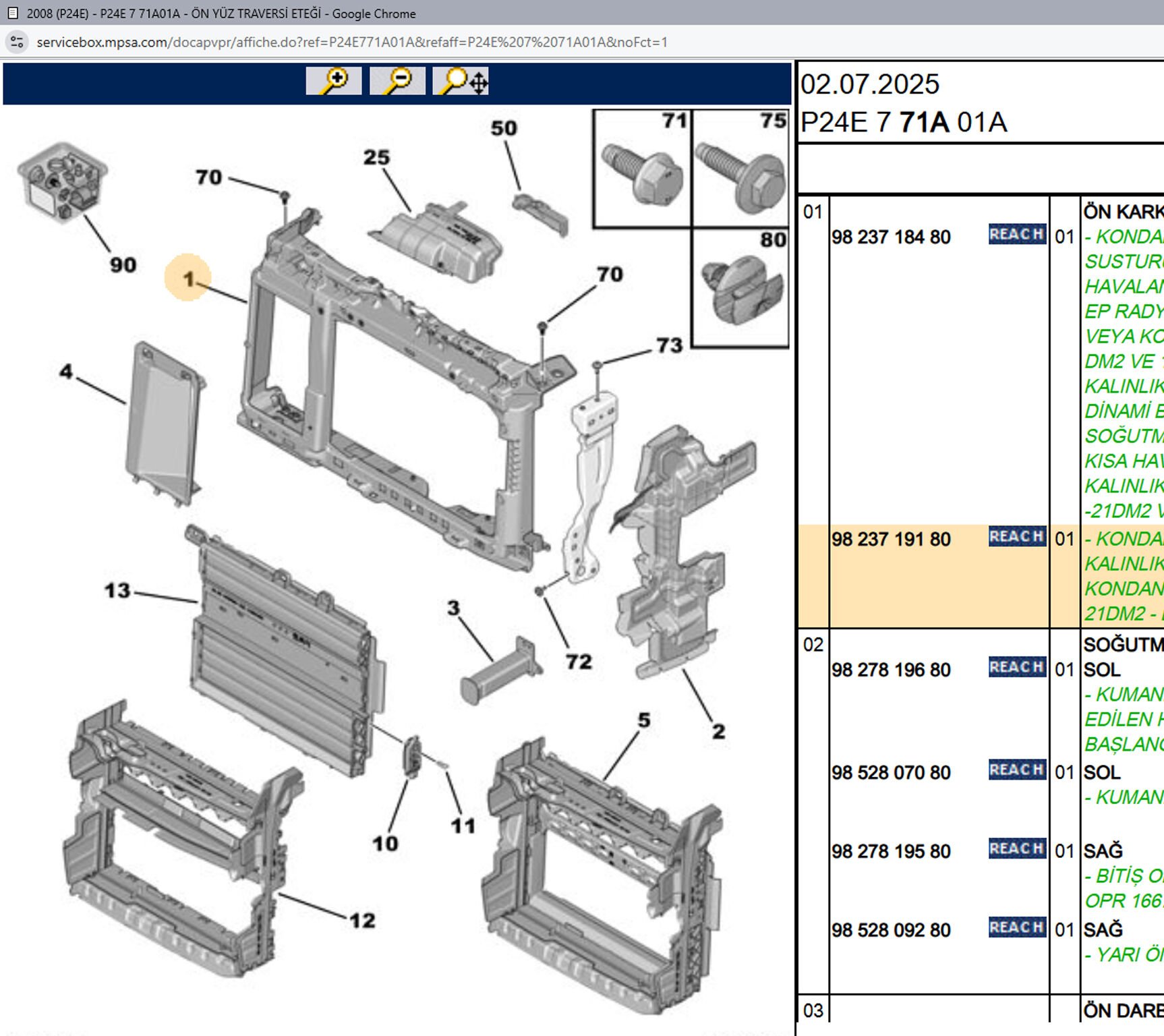Click REACH badge for part 98 237 184 80

coord(1017,234)
